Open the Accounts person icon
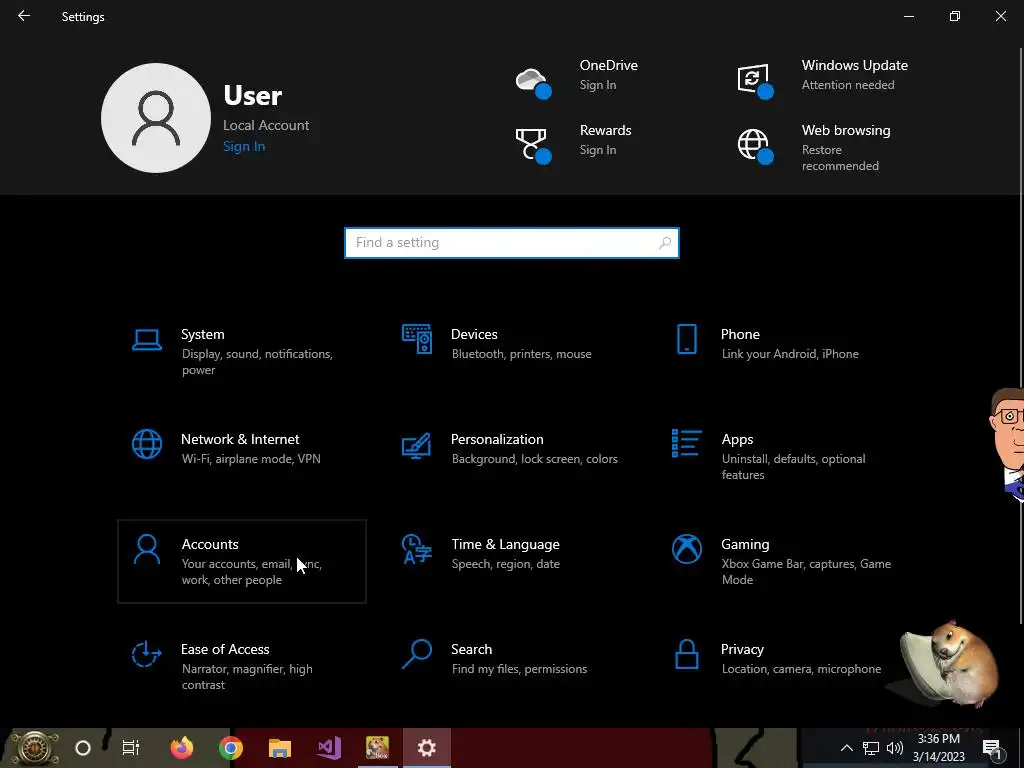This screenshot has height=768, width=1024. pos(147,549)
